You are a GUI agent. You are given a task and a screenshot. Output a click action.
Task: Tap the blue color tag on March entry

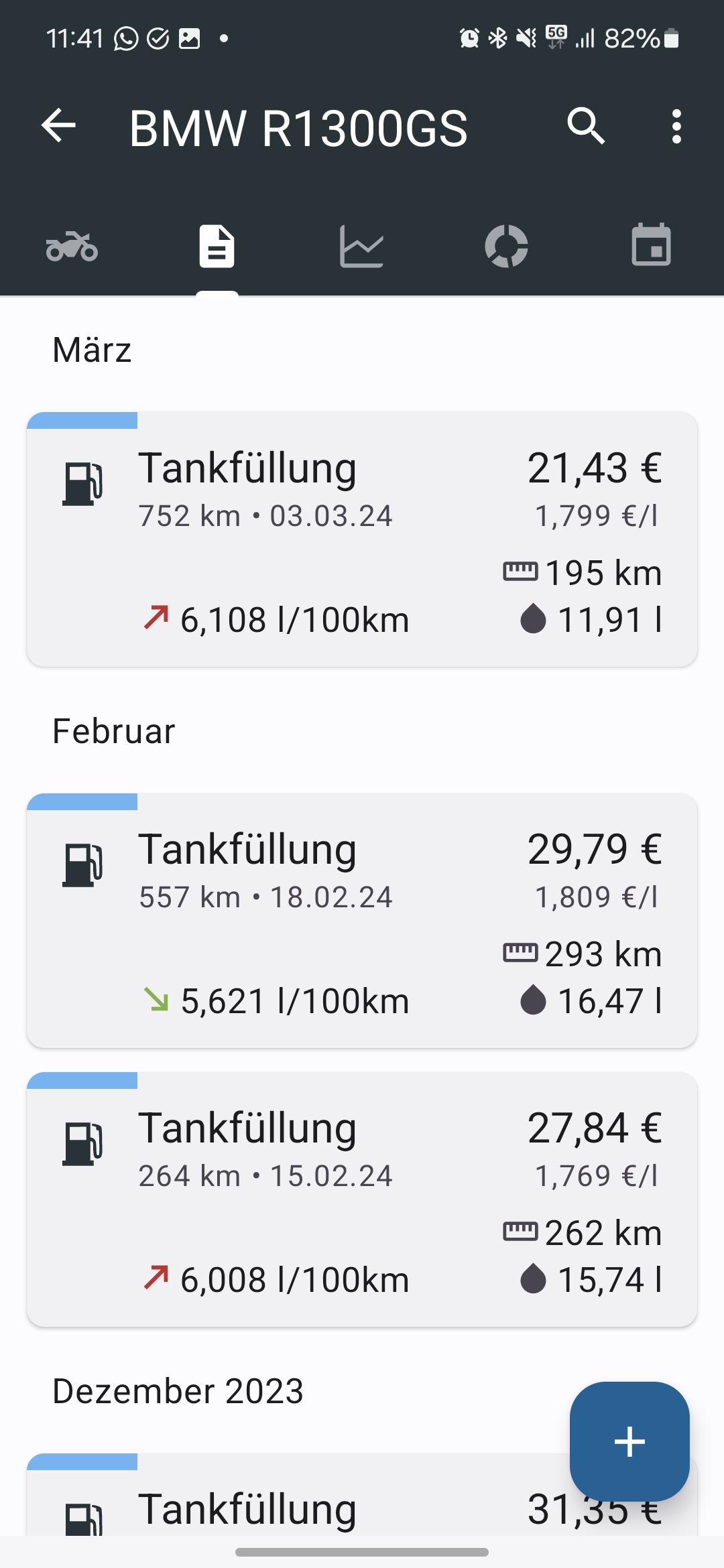click(82, 420)
